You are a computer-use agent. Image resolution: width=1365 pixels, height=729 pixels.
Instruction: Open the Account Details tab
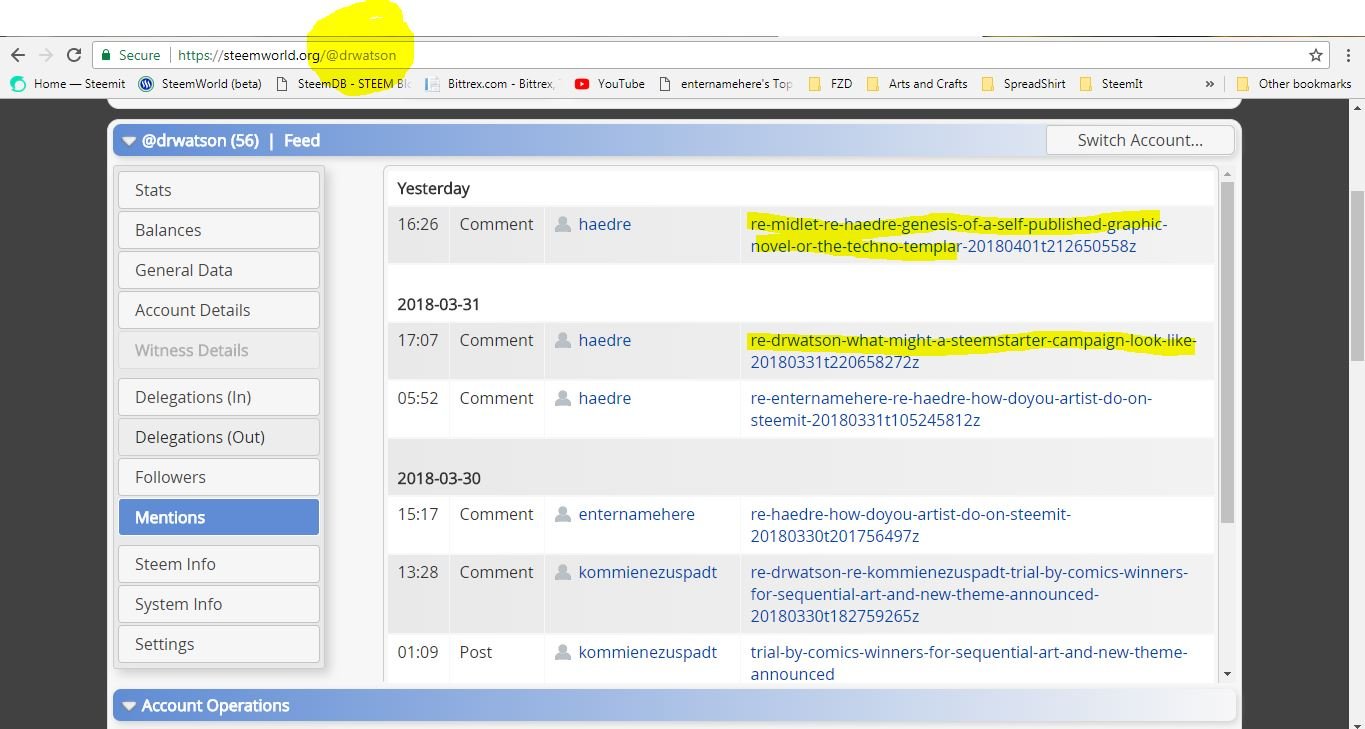pyautogui.click(x=219, y=310)
